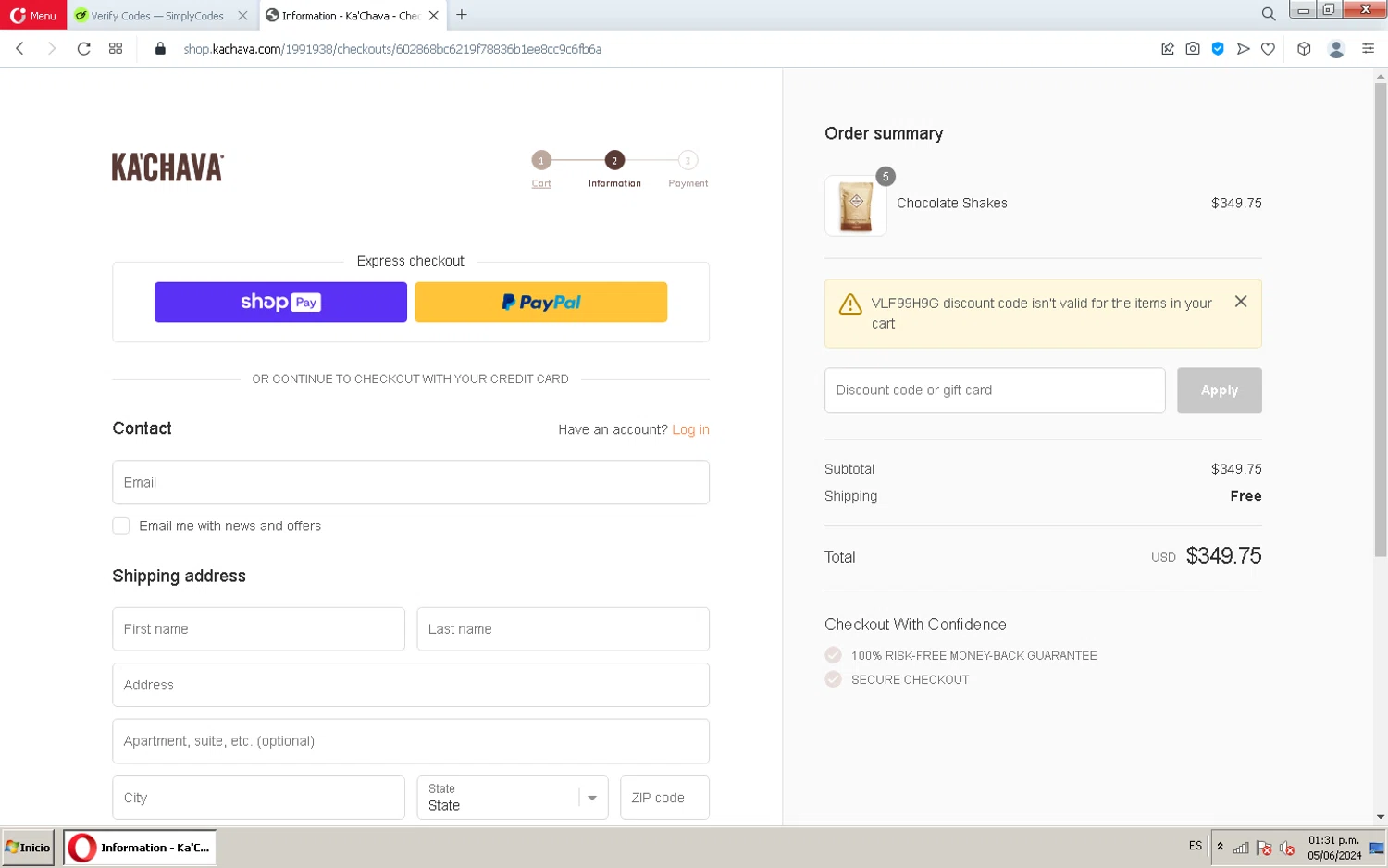Image resolution: width=1388 pixels, height=868 pixels.
Task: Focus the ZIP code field
Action: (664, 798)
